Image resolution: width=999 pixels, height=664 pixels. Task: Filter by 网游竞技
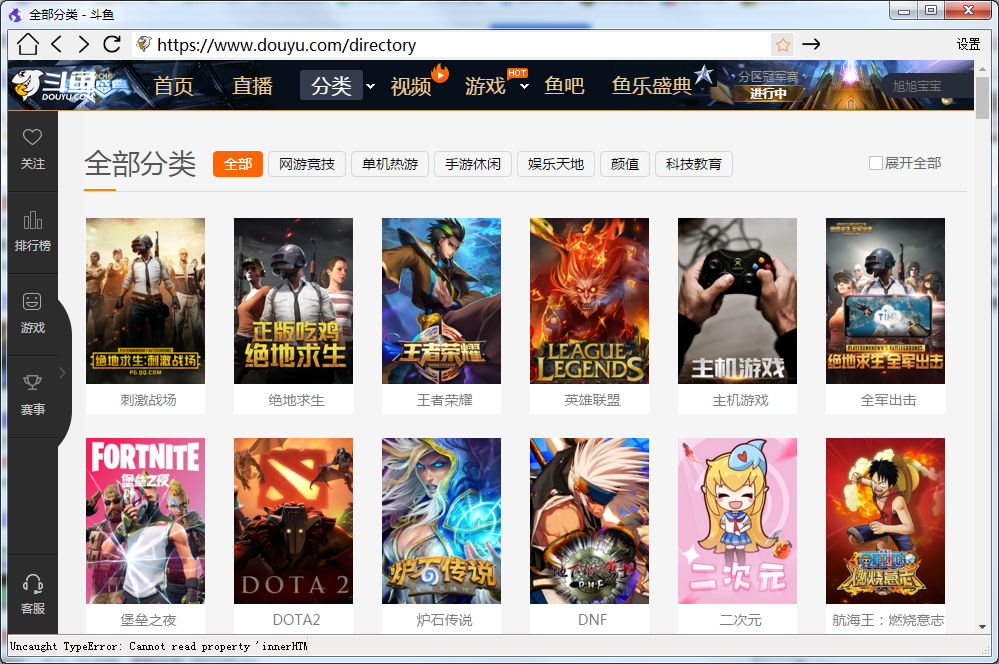click(x=306, y=164)
